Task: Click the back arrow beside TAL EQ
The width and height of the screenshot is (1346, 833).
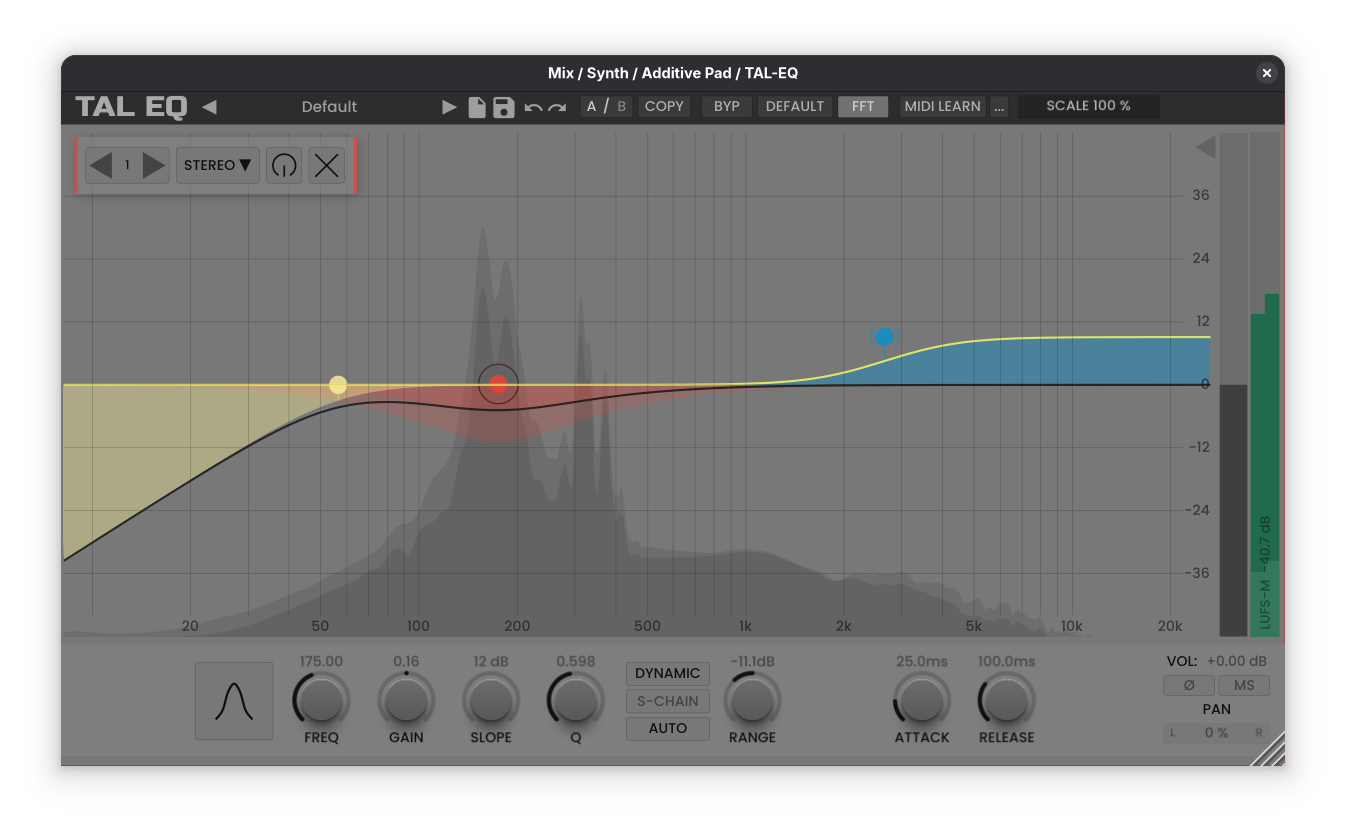Action: pos(209,106)
